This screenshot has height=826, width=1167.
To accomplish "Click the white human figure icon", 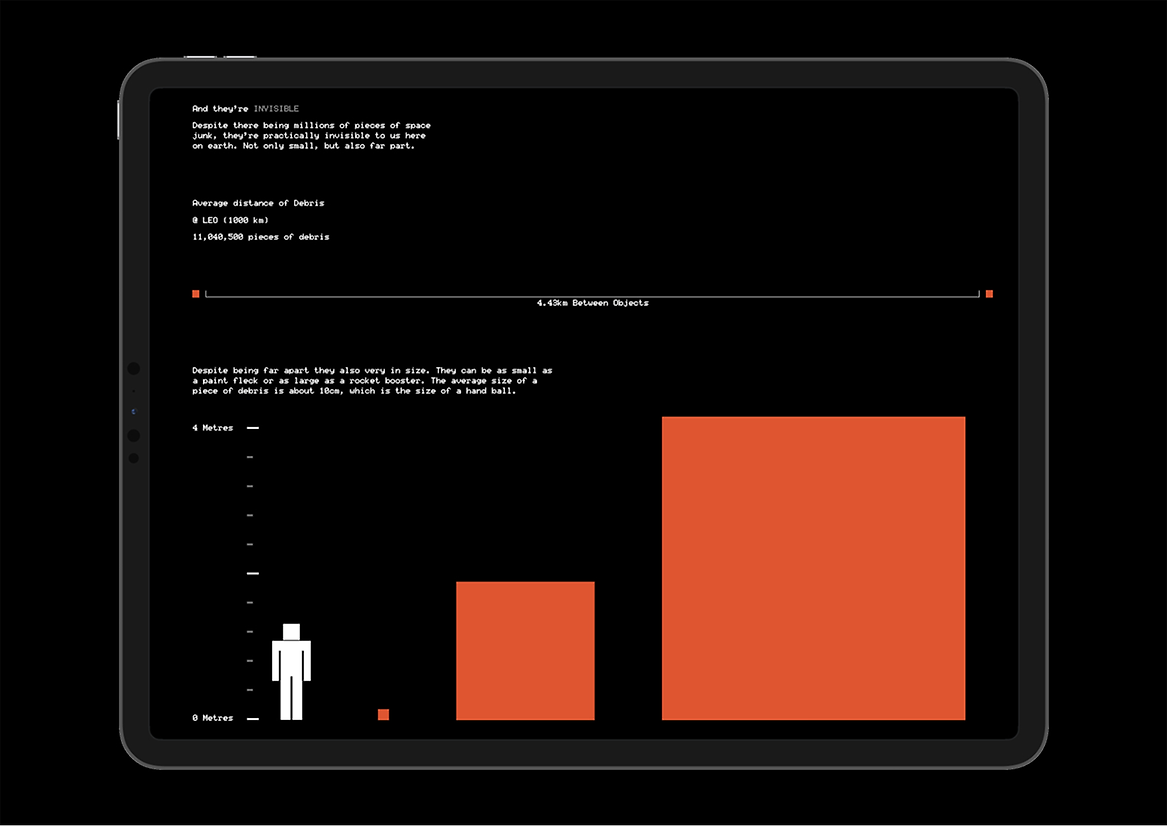I will [291, 671].
